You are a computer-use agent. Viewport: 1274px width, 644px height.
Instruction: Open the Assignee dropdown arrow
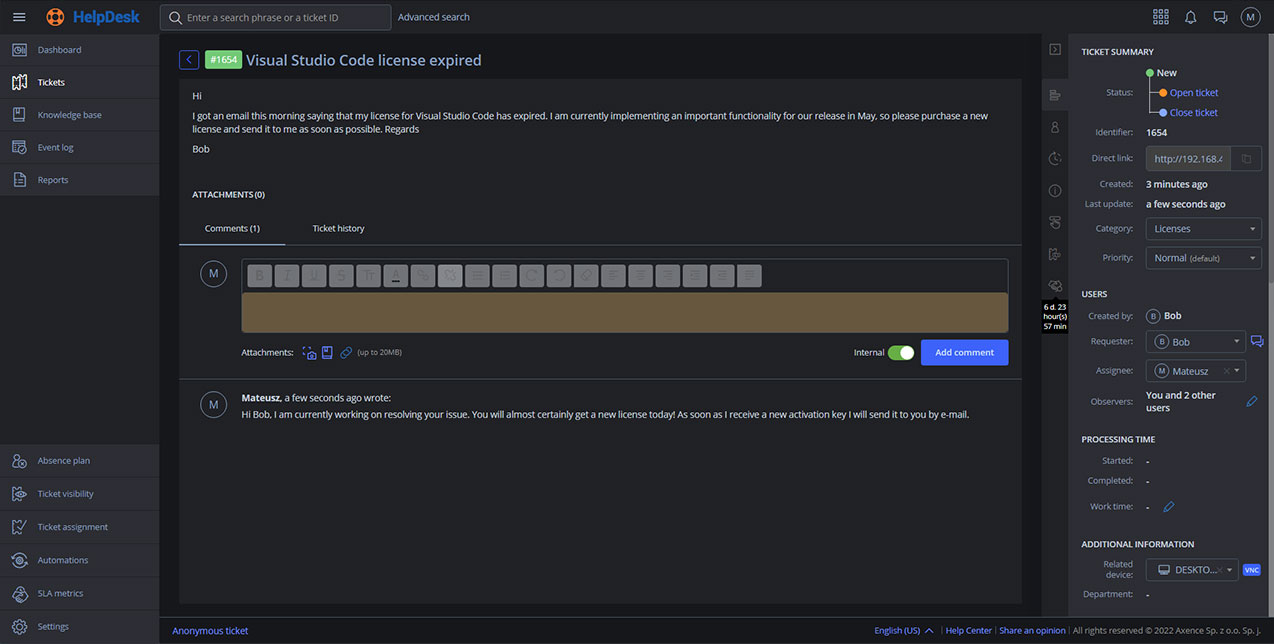(1237, 371)
